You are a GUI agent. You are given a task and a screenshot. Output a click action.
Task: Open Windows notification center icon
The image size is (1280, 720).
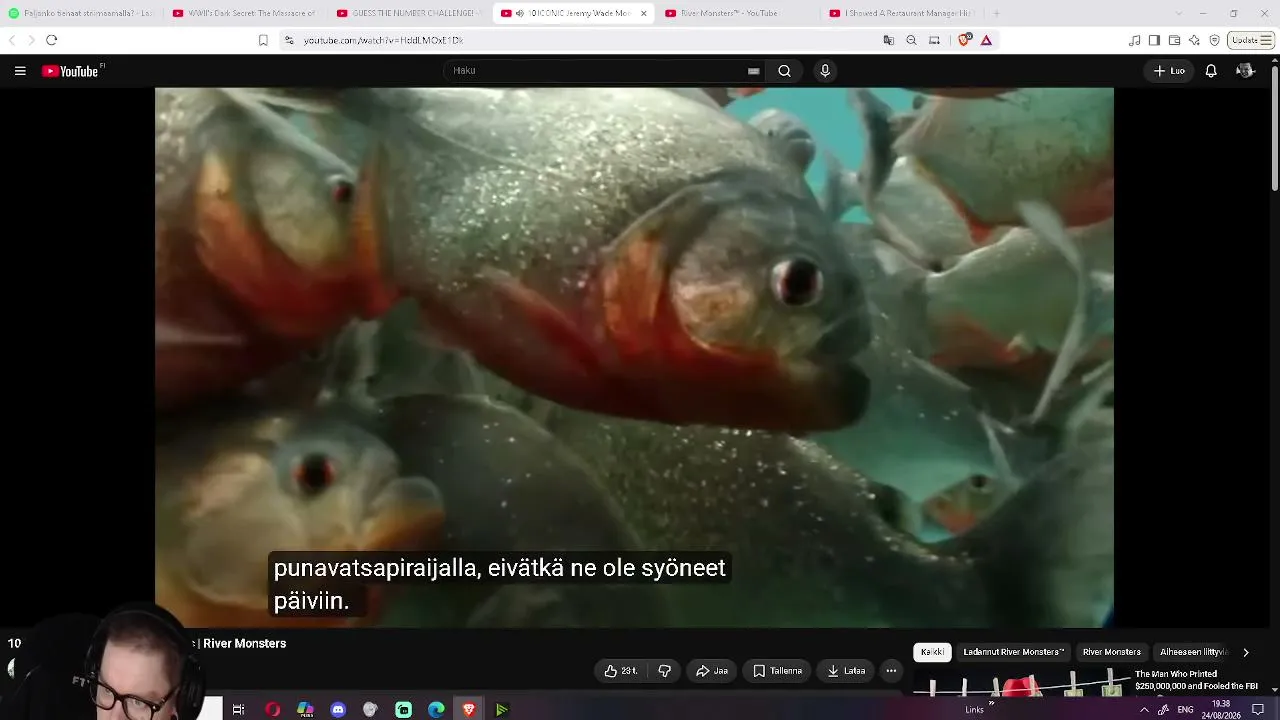pos(1258,710)
